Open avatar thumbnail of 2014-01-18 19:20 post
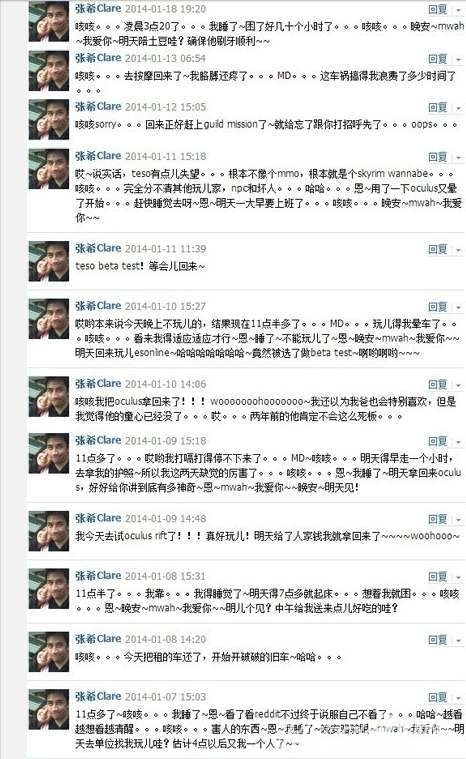 pos(49,22)
